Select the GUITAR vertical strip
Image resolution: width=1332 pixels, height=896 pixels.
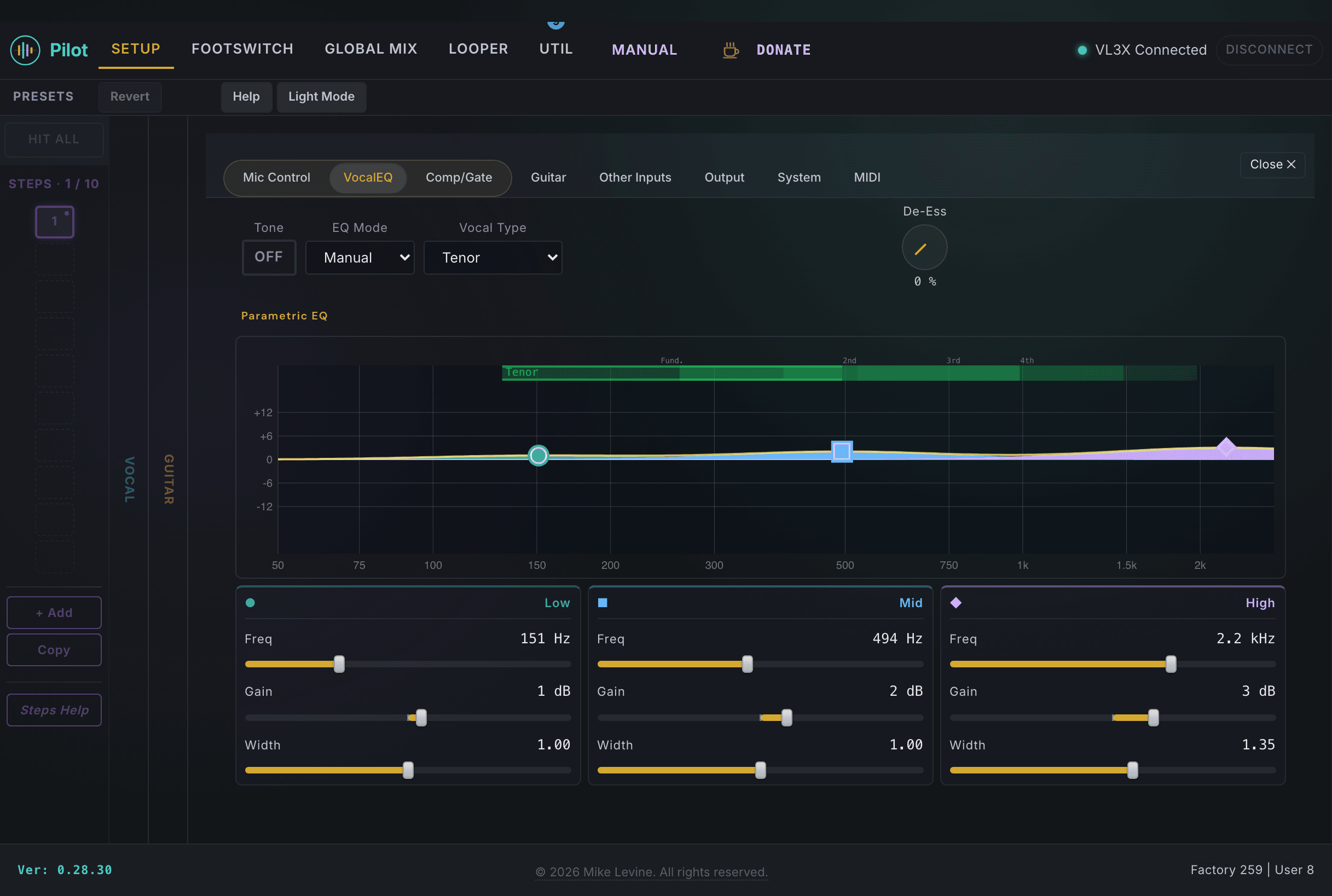(168, 479)
